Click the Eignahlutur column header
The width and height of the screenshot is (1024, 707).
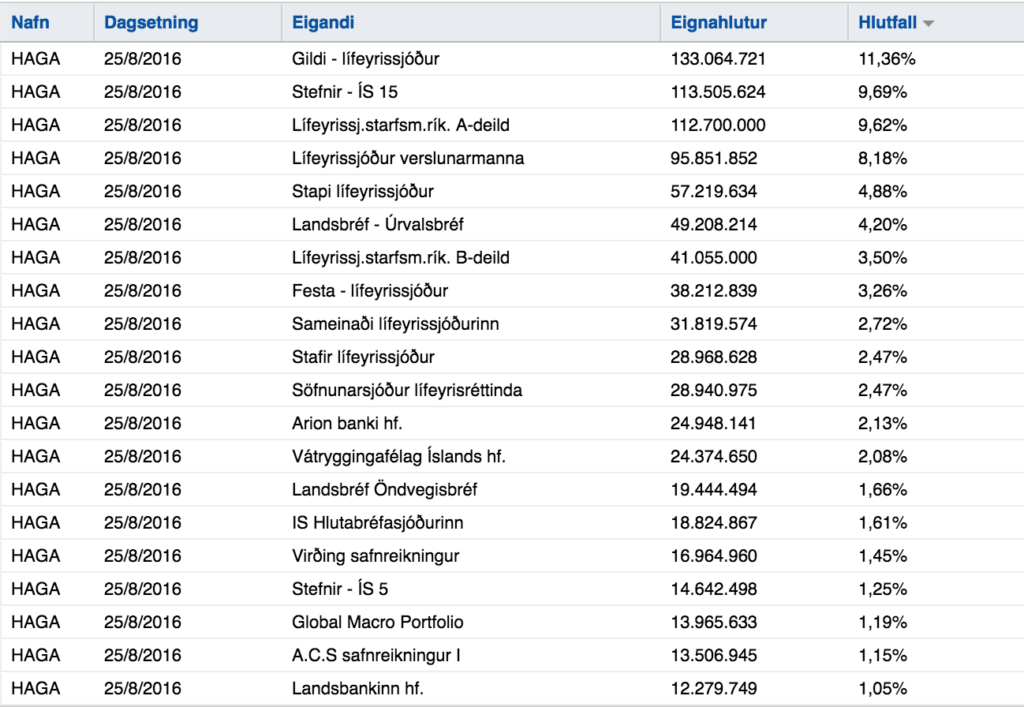coord(718,22)
